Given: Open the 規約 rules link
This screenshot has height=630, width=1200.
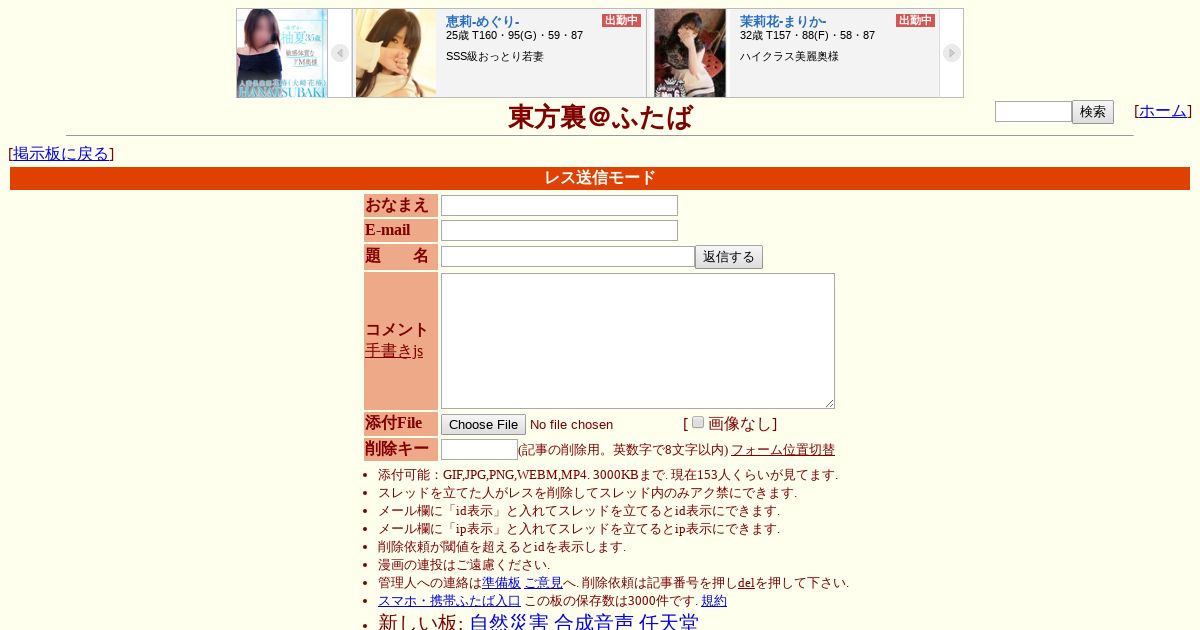Looking at the screenshot, I should click(714, 601).
